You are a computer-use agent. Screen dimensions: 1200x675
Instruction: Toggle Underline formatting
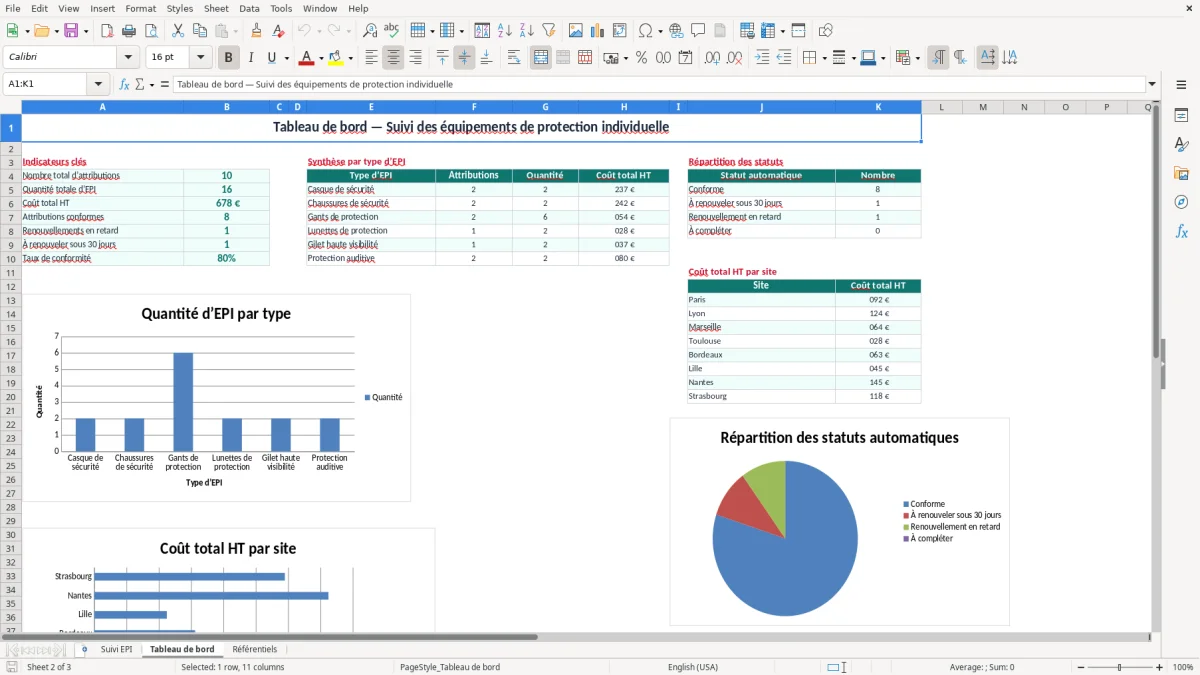point(272,58)
